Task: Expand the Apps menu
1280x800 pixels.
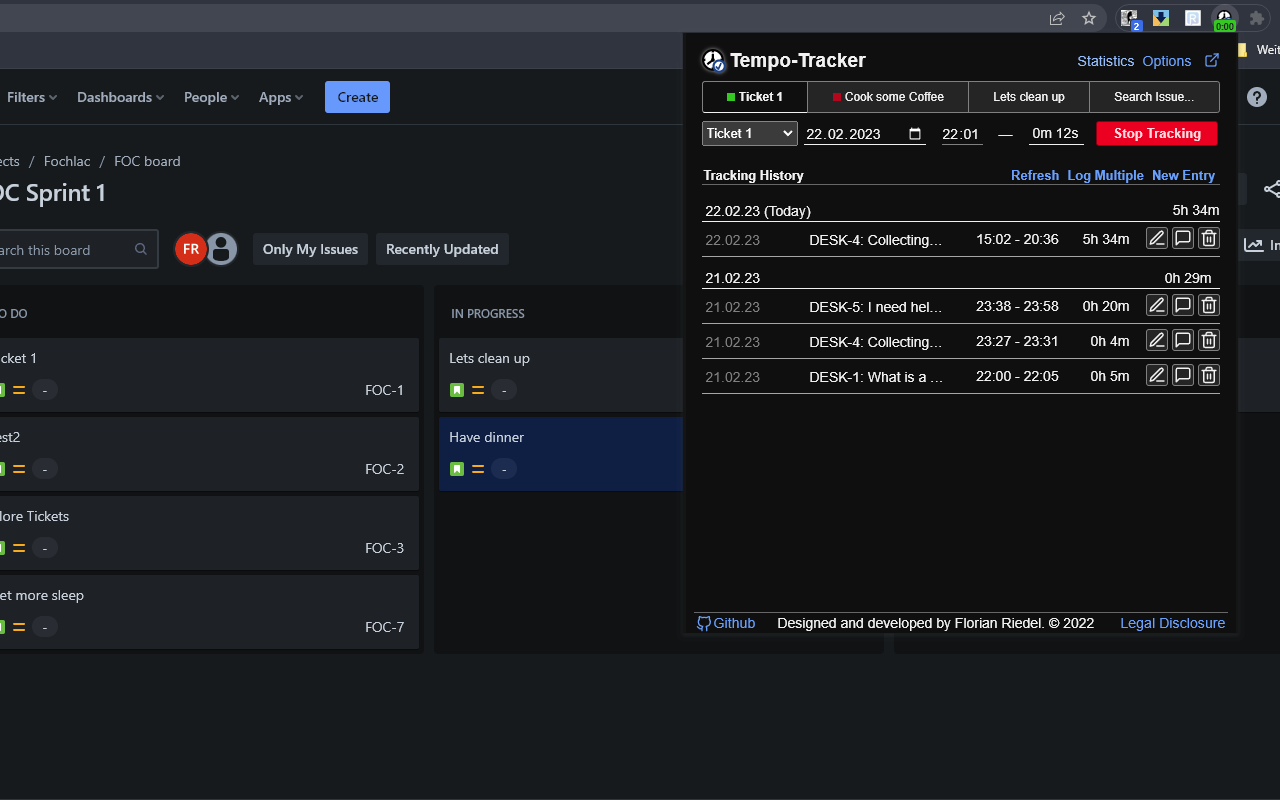Action: (281, 97)
